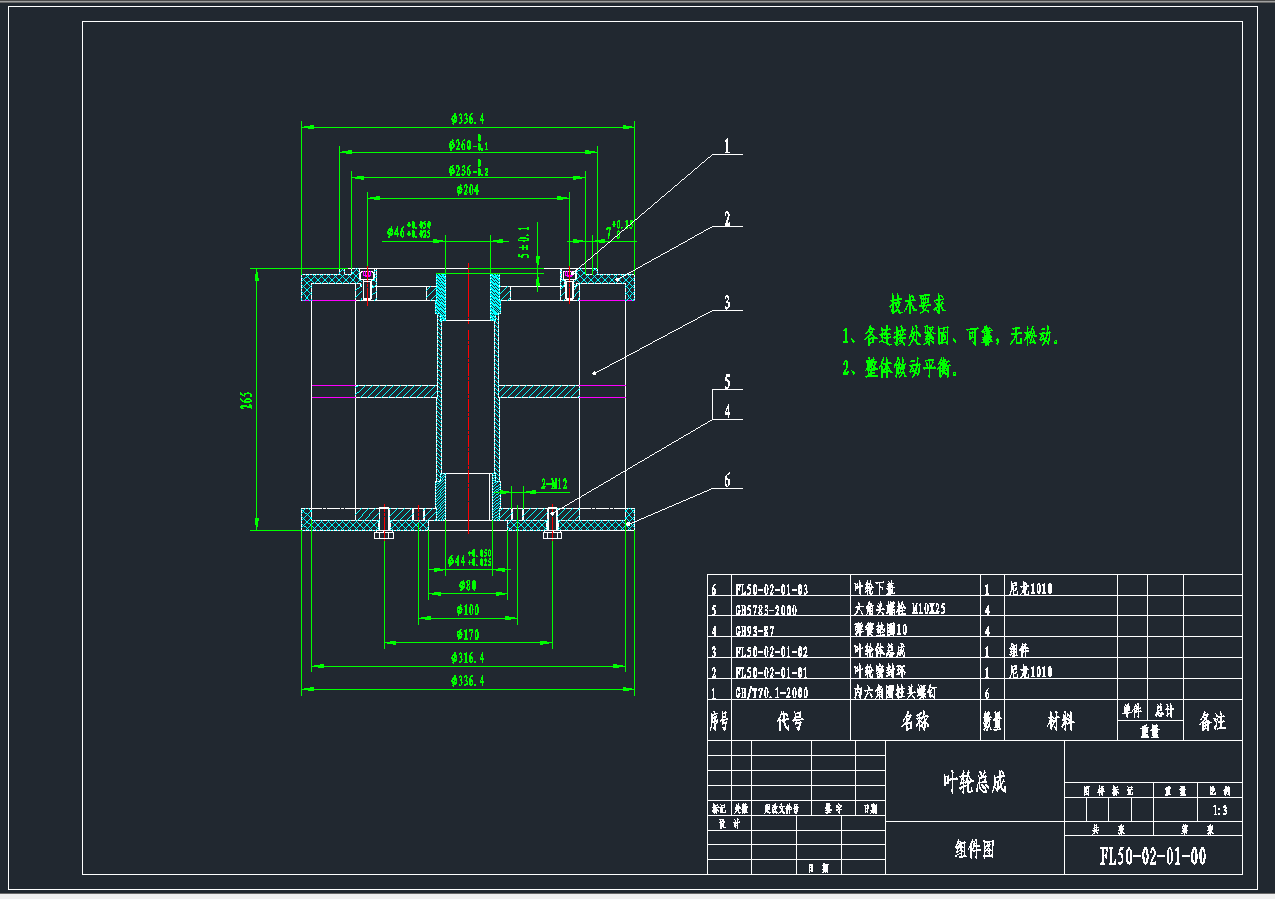Select the 263 height dimension text
Viewport: 1275px width, 899px height.
click(246, 400)
